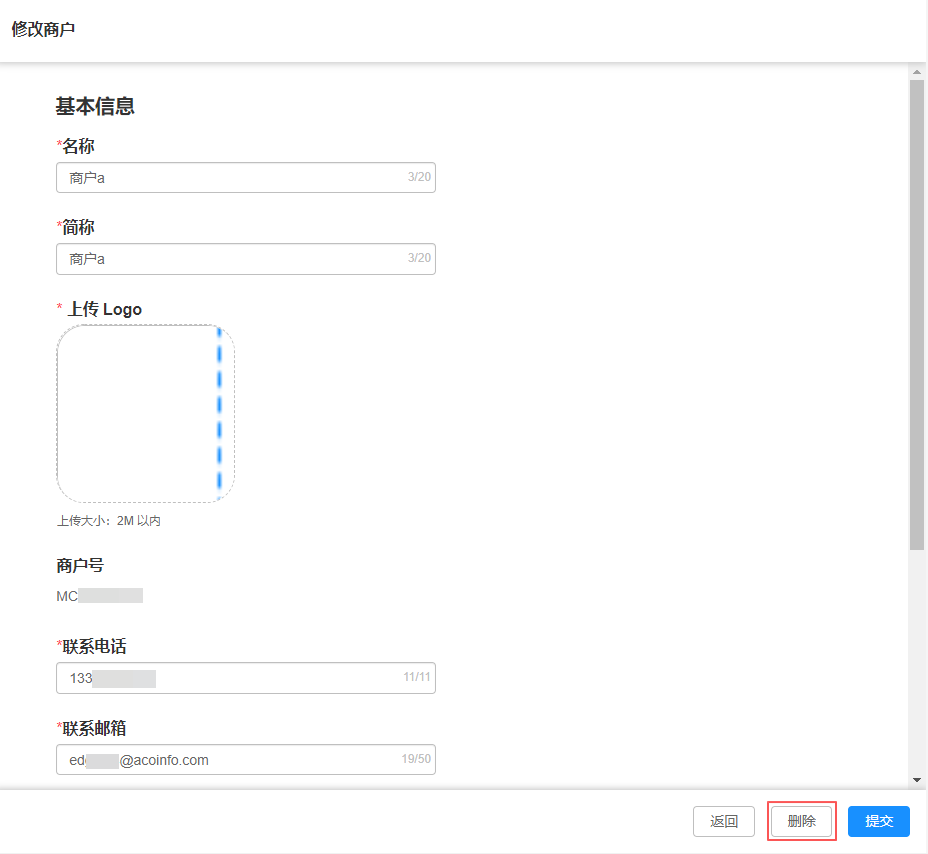Image resolution: width=928 pixels, height=854 pixels.
Task: Submit the form with 提交
Action: pos(878,822)
